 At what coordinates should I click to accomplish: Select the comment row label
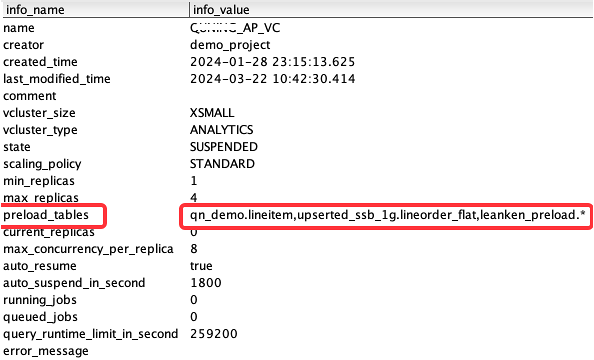point(30,96)
